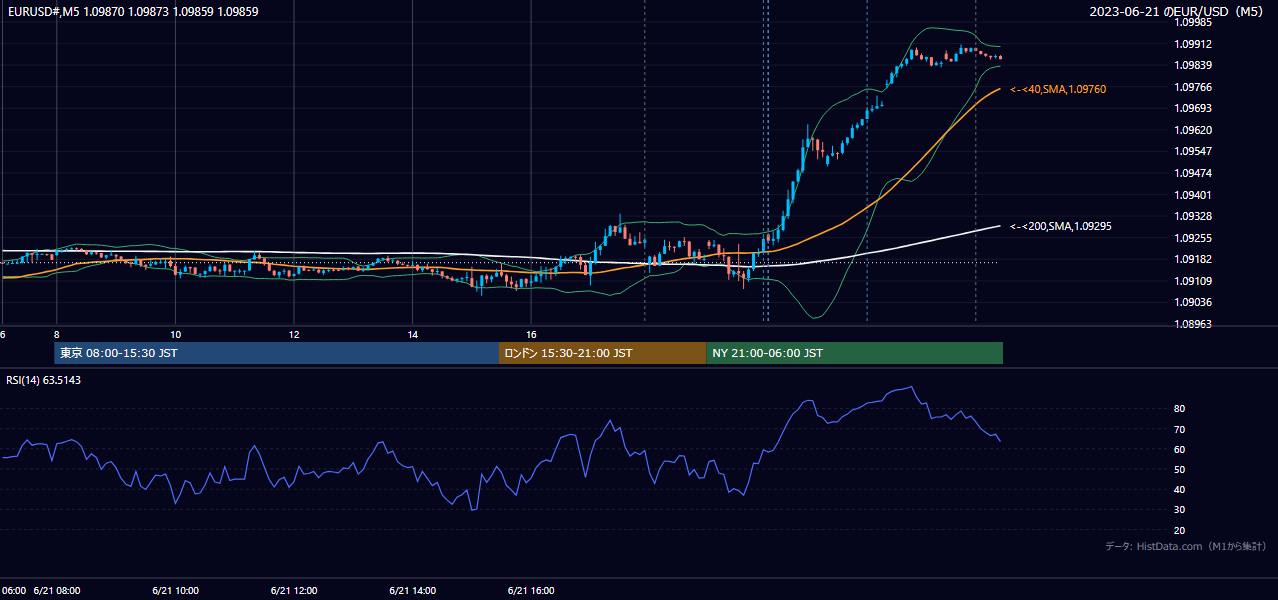Click the hour 14 tick on chart time axis
1278x600 pixels.
point(413,334)
